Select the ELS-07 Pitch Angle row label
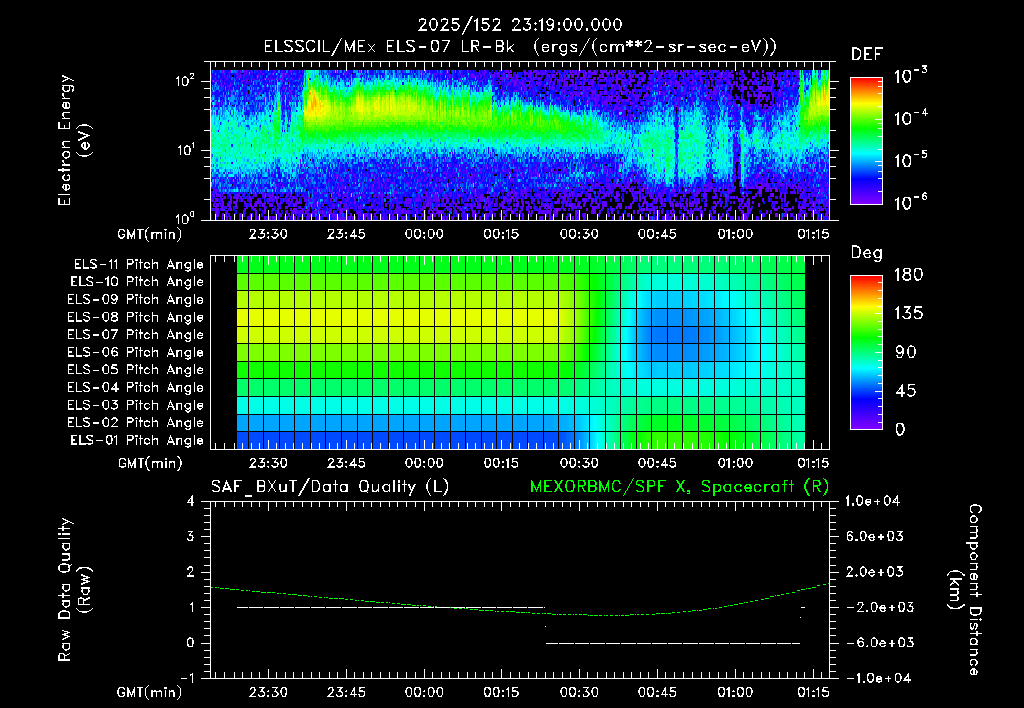The height and width of the screenshot is (708, 1024). pyautogui.click(x=136, y=334)
